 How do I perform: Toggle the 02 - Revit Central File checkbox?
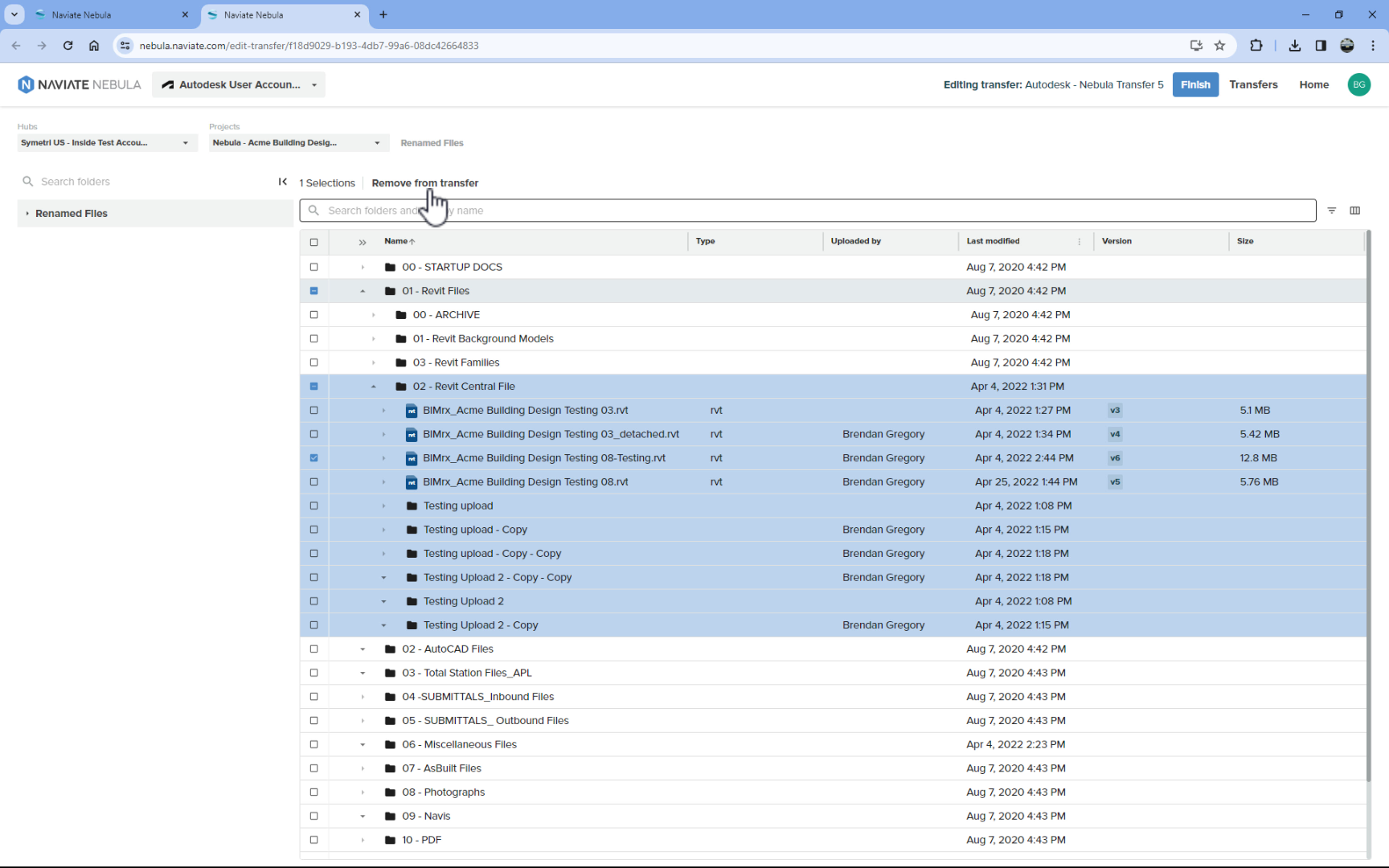(314, 387)
